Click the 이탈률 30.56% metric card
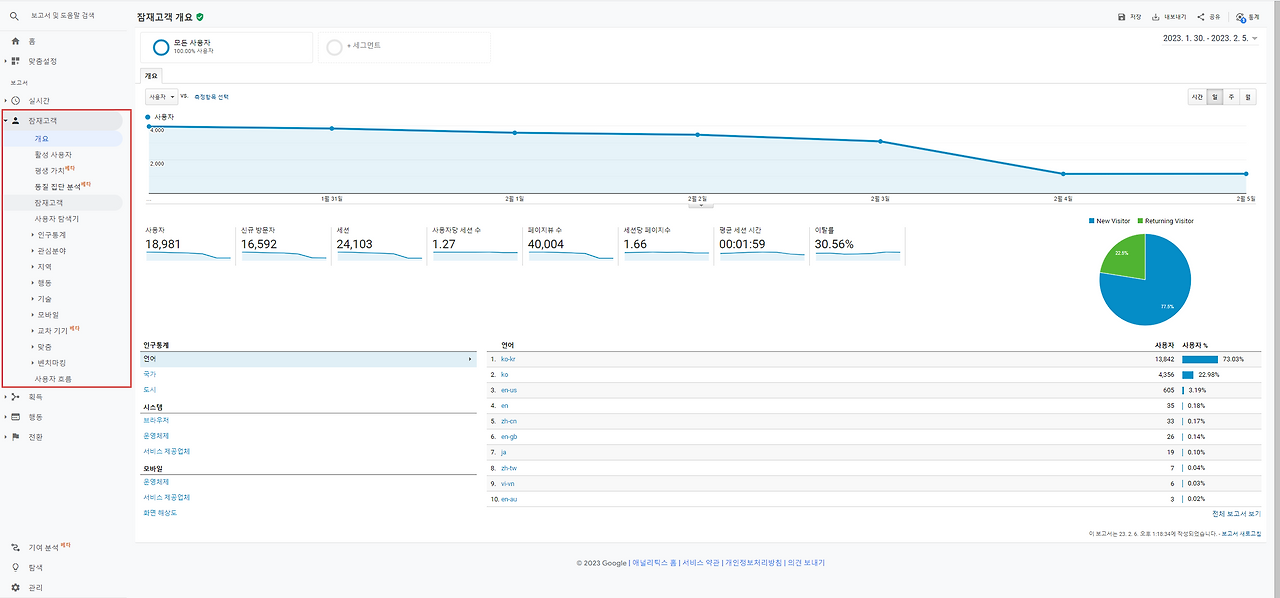 pyautogui.click(x=856, y=244)
